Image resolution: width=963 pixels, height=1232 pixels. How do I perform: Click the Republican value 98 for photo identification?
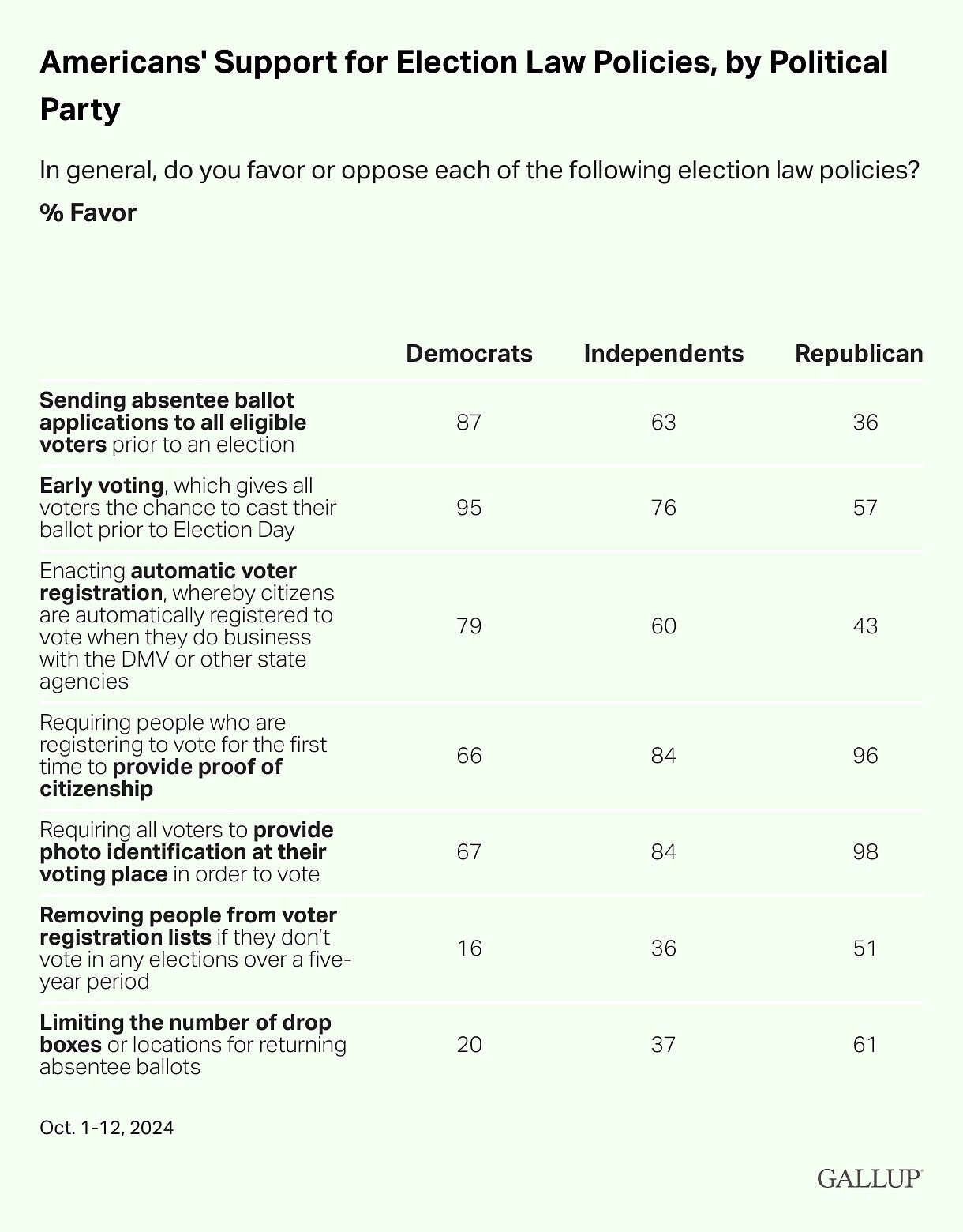tap(865, 852)
